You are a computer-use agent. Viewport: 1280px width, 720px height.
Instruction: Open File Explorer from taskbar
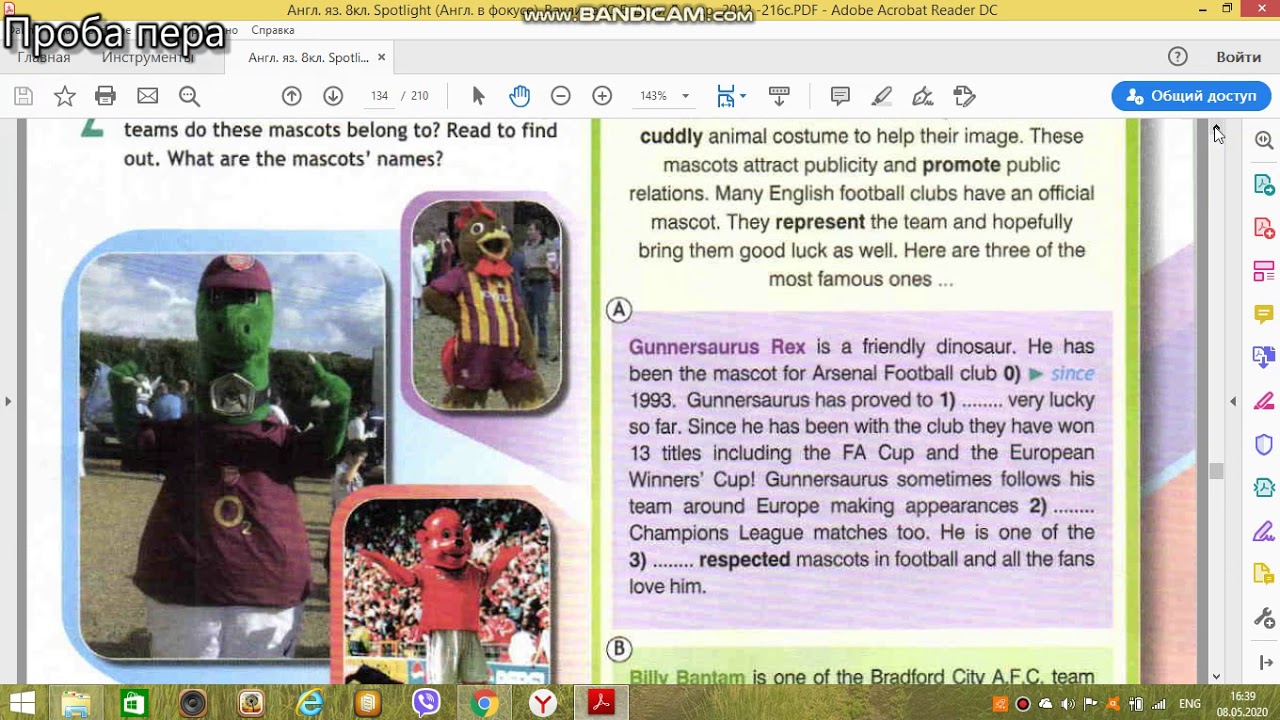[76, 704]
